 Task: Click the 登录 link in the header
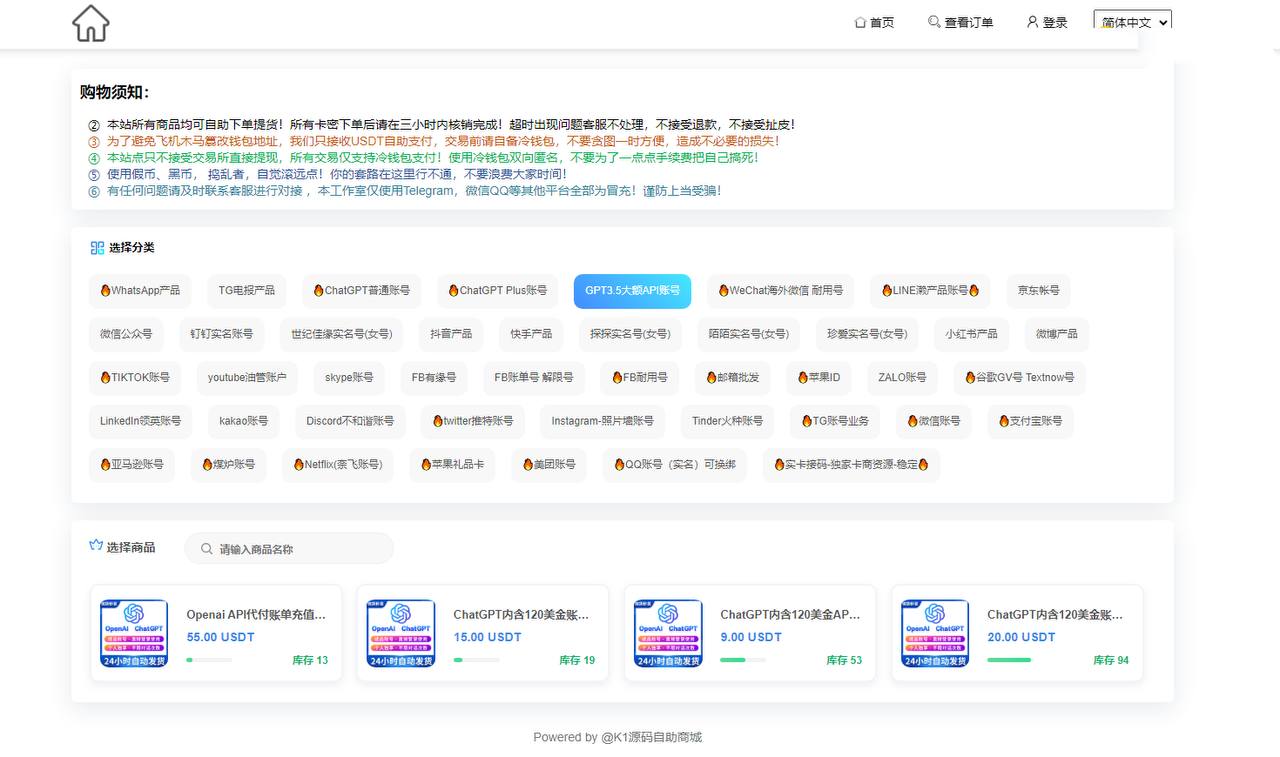pos(1055,22)
